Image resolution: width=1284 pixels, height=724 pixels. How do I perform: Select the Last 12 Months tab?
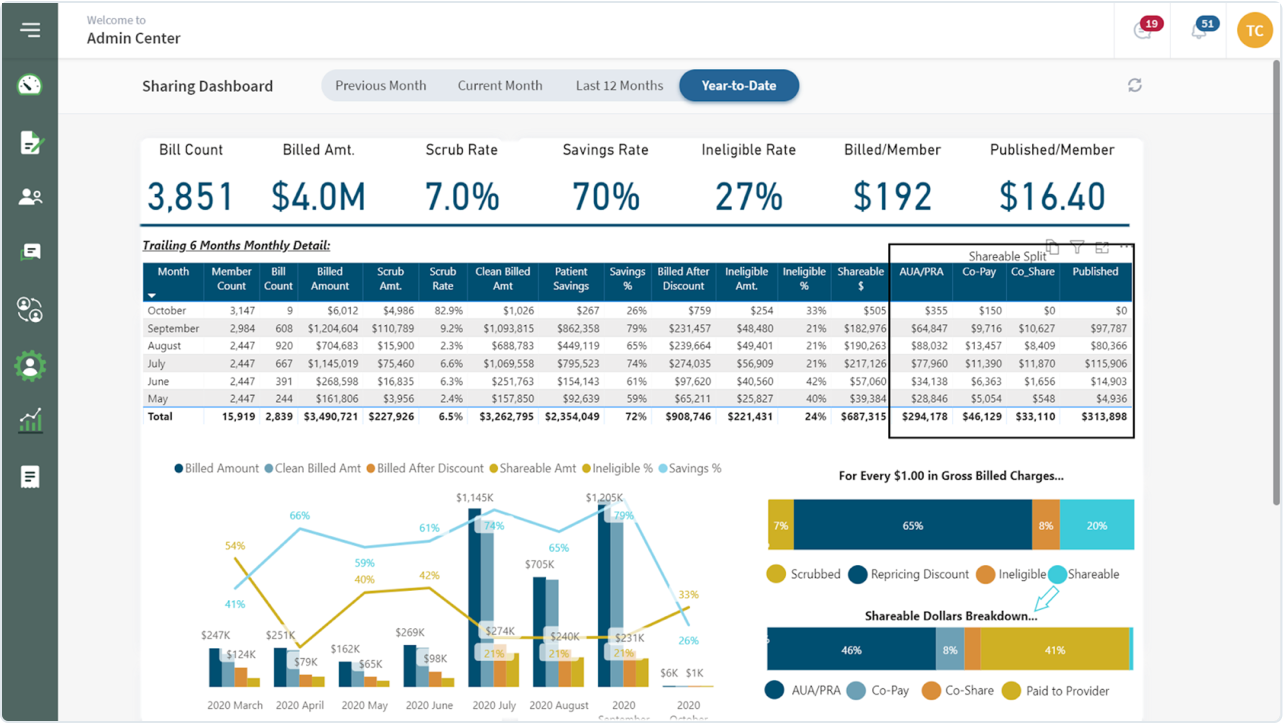(619, 86)
